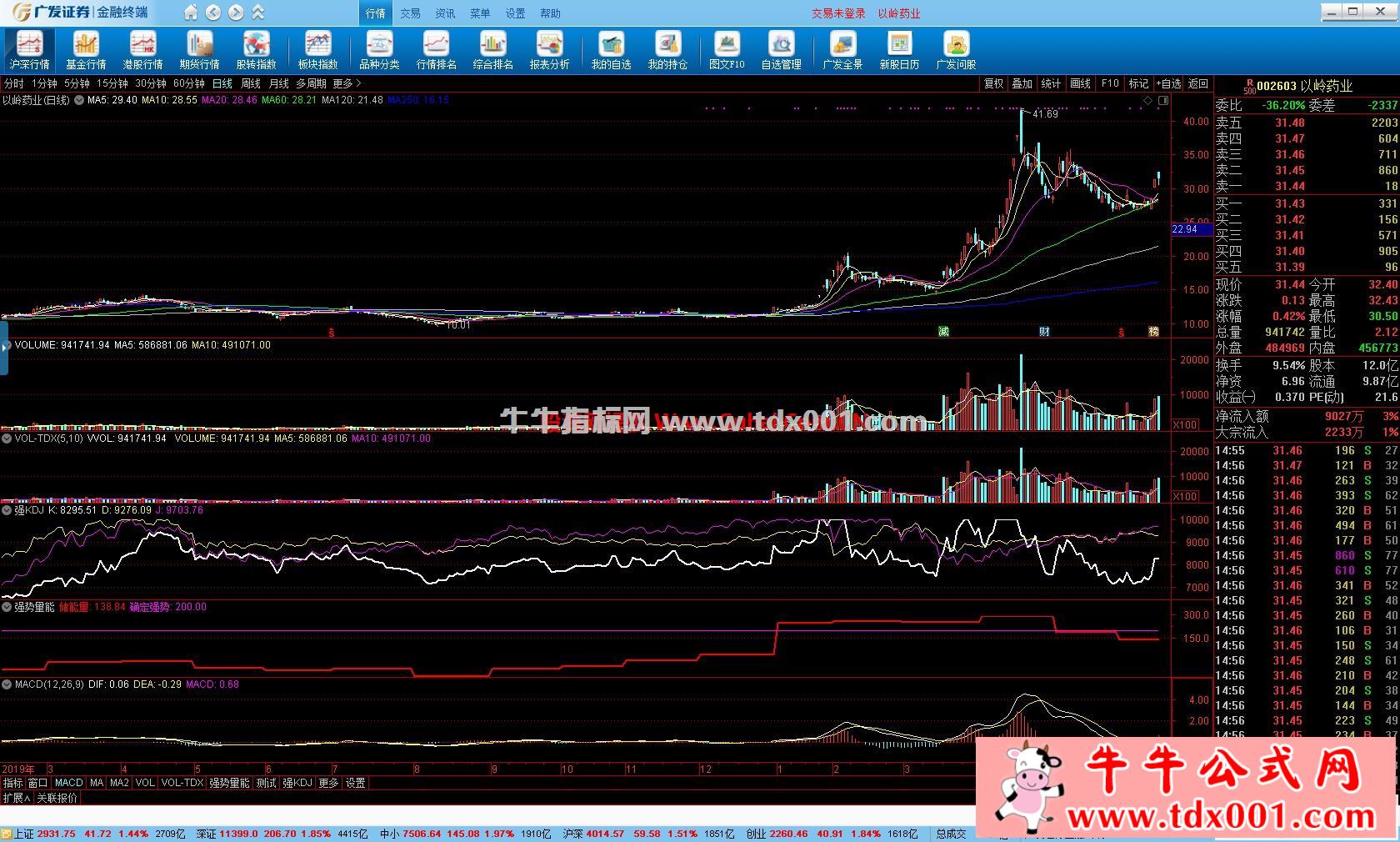The height and width of the screenshot is (842, 1400).
Task: Open the 菜单 menu
Action: point(480,13)
